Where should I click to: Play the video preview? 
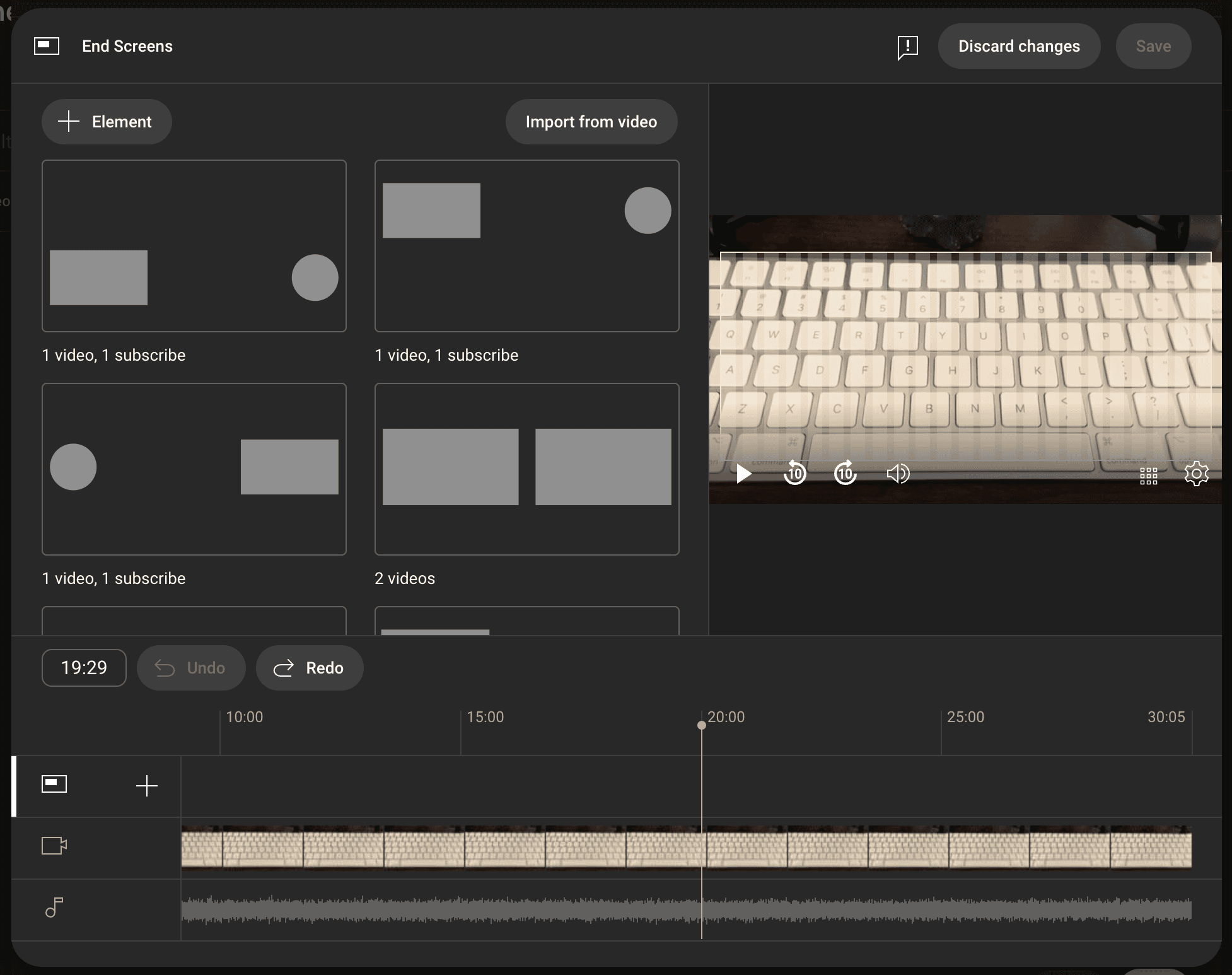pos(744,474)
